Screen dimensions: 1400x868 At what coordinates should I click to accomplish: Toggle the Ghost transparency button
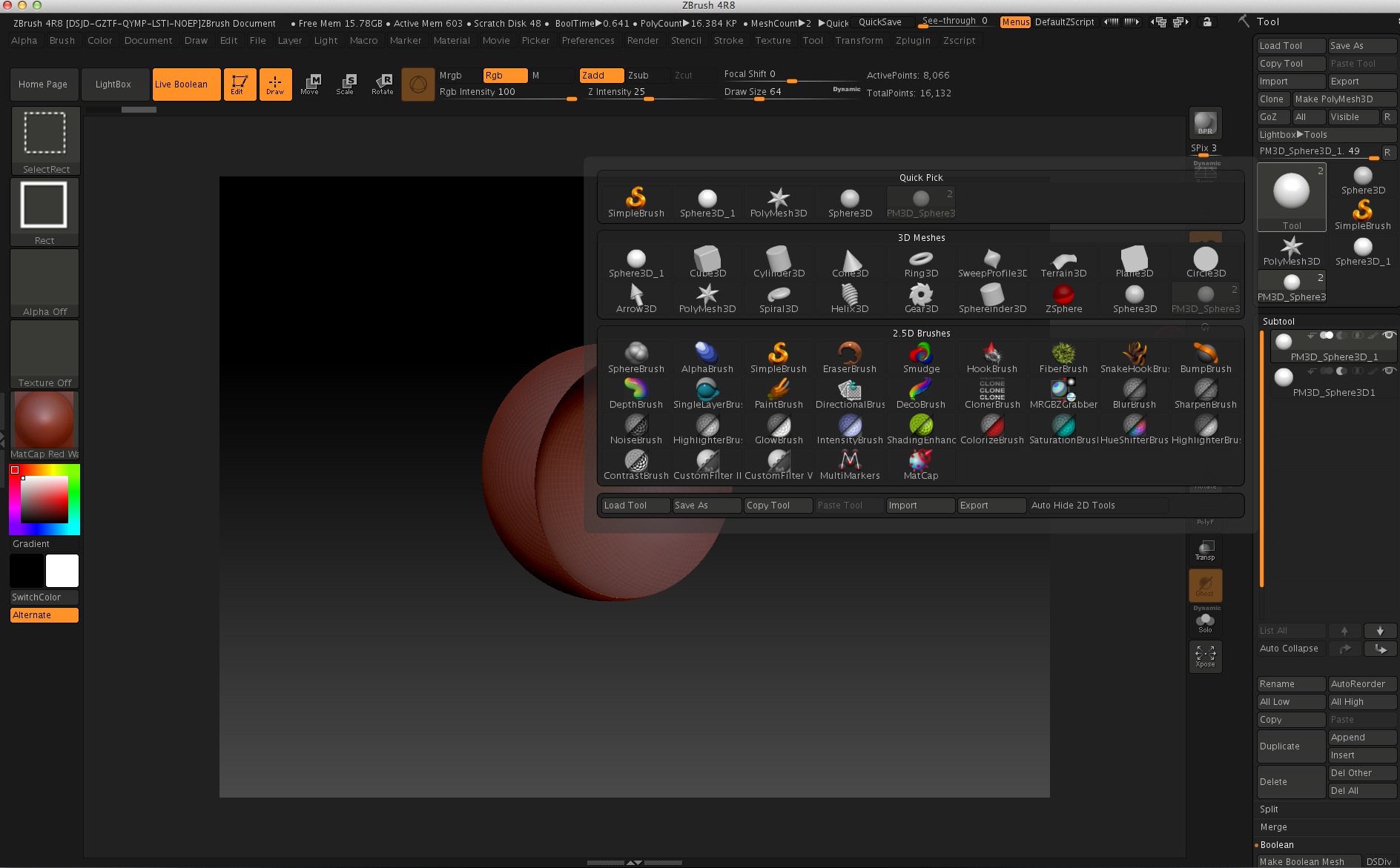point(1205,585)
